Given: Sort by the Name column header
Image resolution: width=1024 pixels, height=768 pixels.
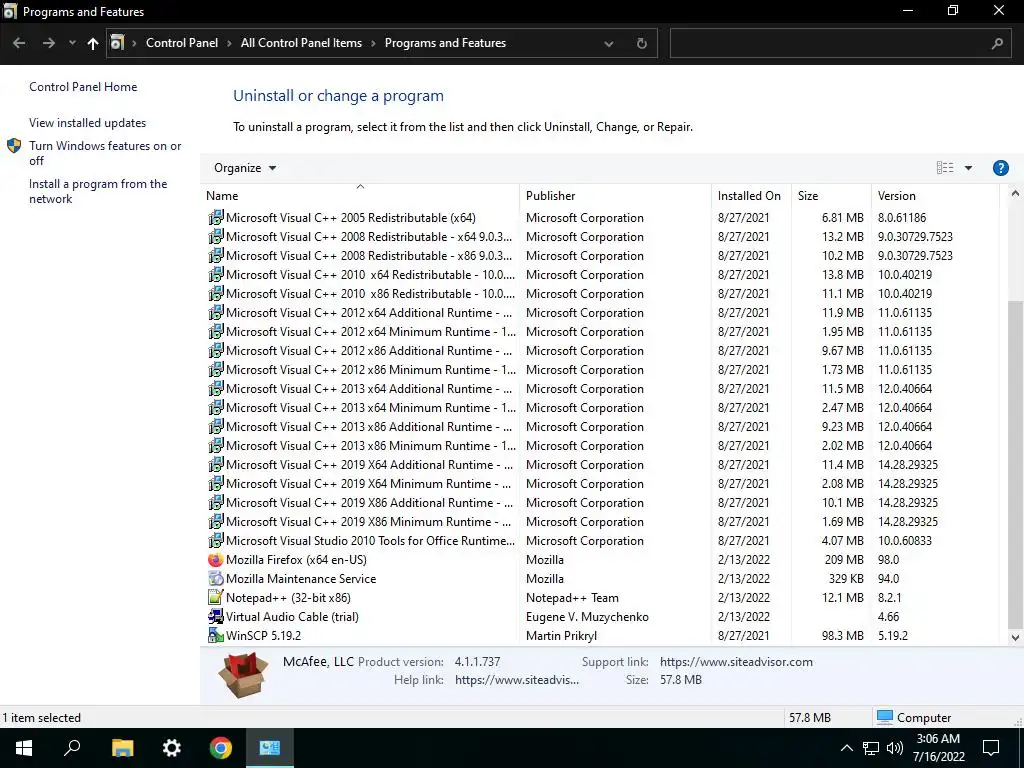Looking at the screenshot, I should (360, 196).
